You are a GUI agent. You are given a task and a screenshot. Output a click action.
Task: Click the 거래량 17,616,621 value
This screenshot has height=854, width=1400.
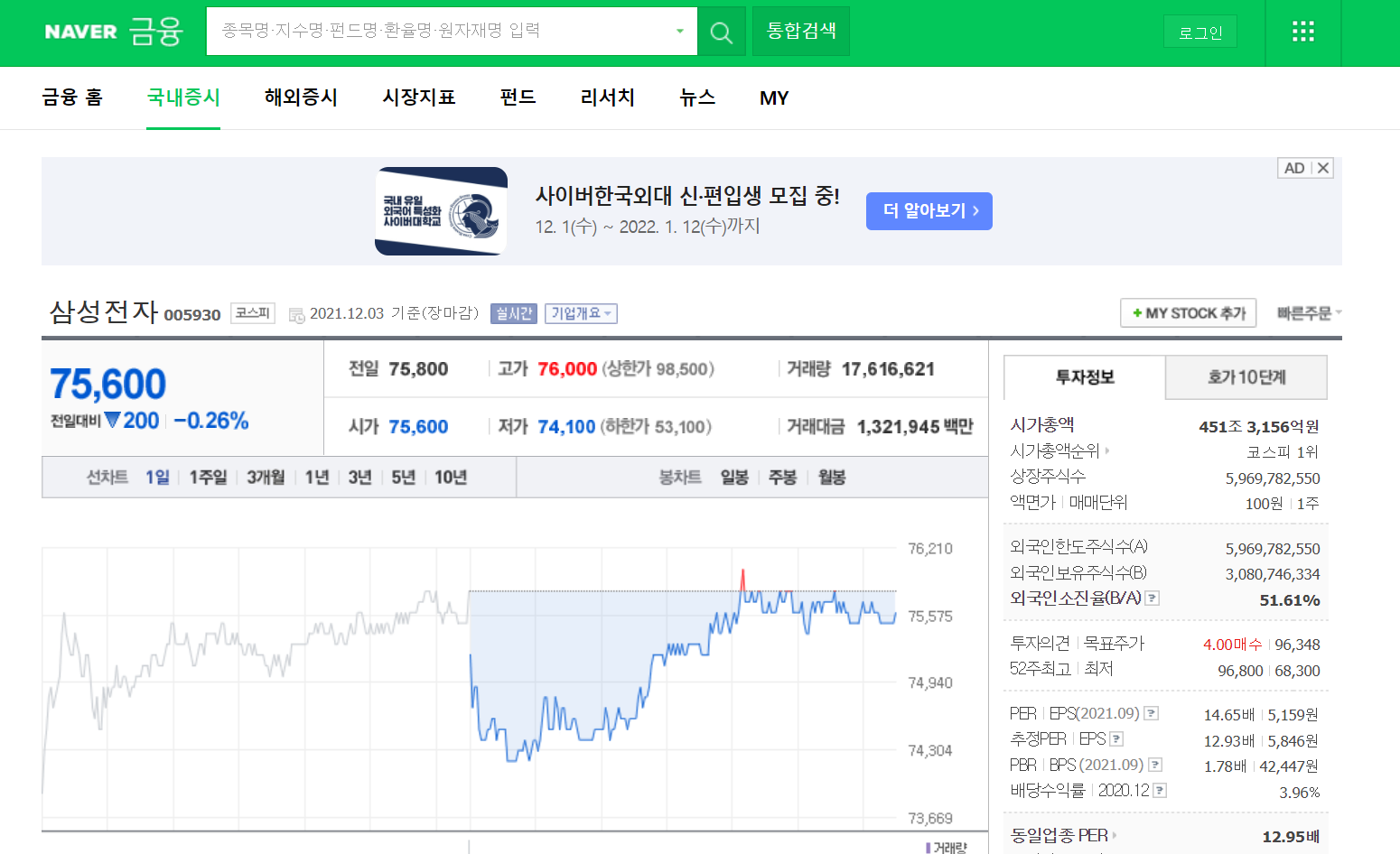tap(888, 368)
